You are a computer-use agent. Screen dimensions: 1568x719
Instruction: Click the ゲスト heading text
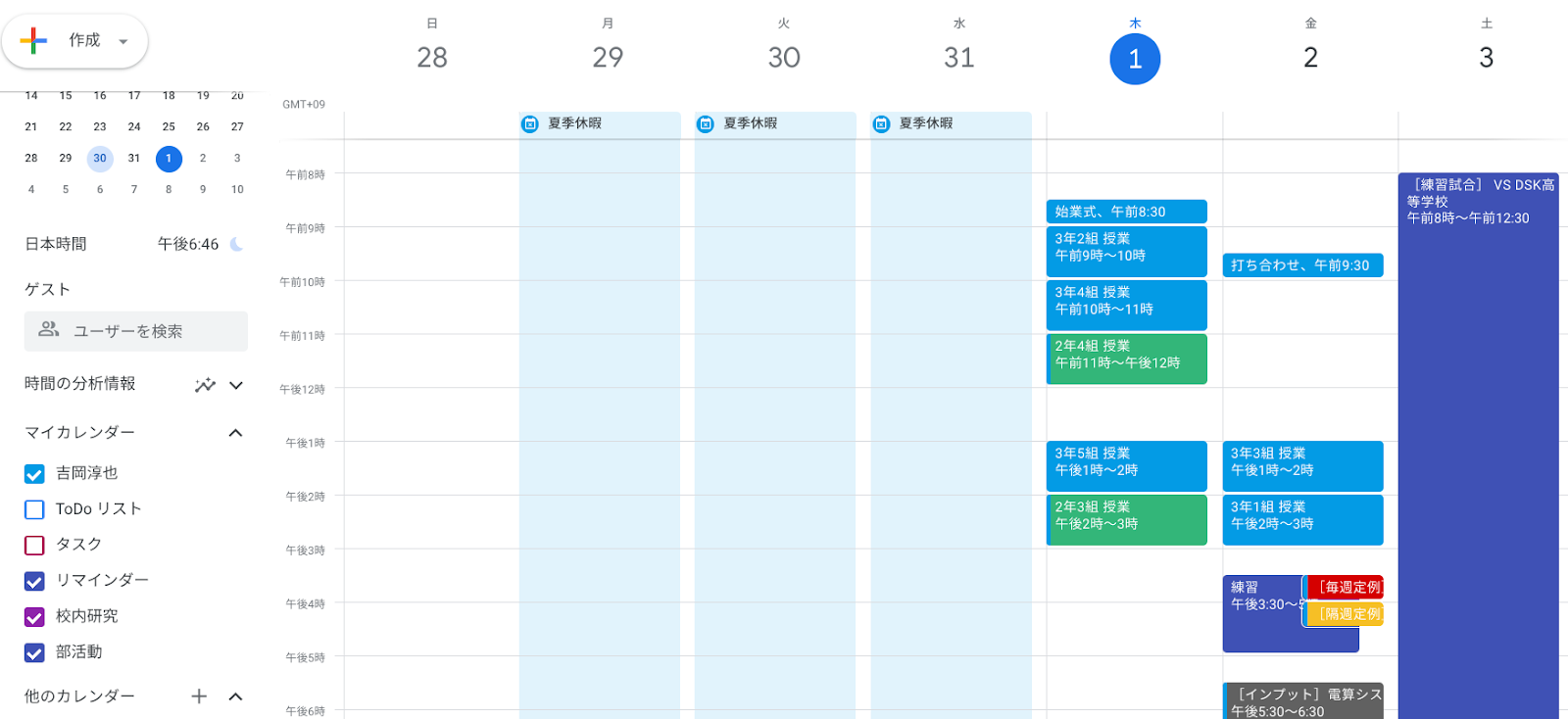point(47,289)
